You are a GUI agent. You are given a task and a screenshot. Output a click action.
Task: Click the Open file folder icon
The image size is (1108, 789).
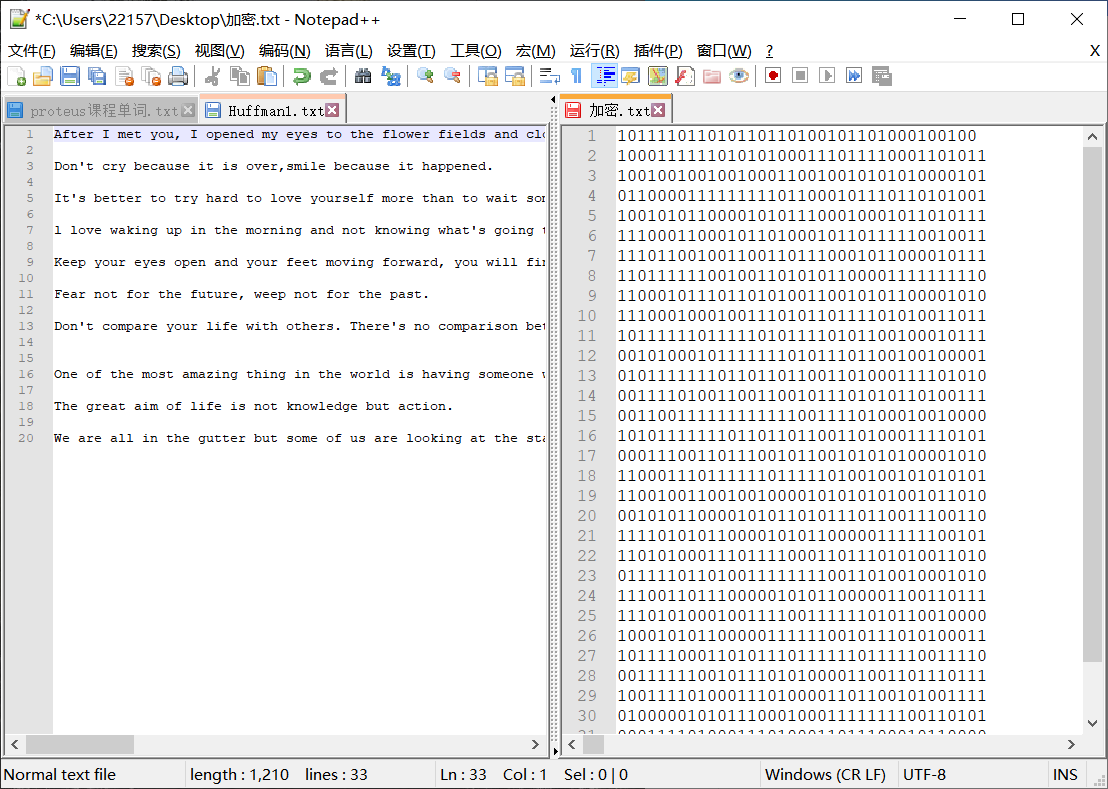coord(43,76)
